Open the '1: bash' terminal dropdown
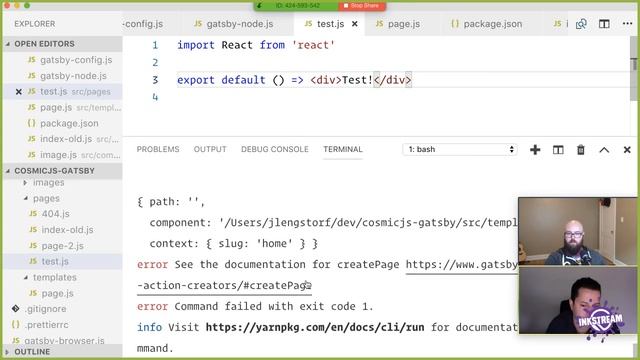Viewport: 640px width, 360px height. coord(460,149)
